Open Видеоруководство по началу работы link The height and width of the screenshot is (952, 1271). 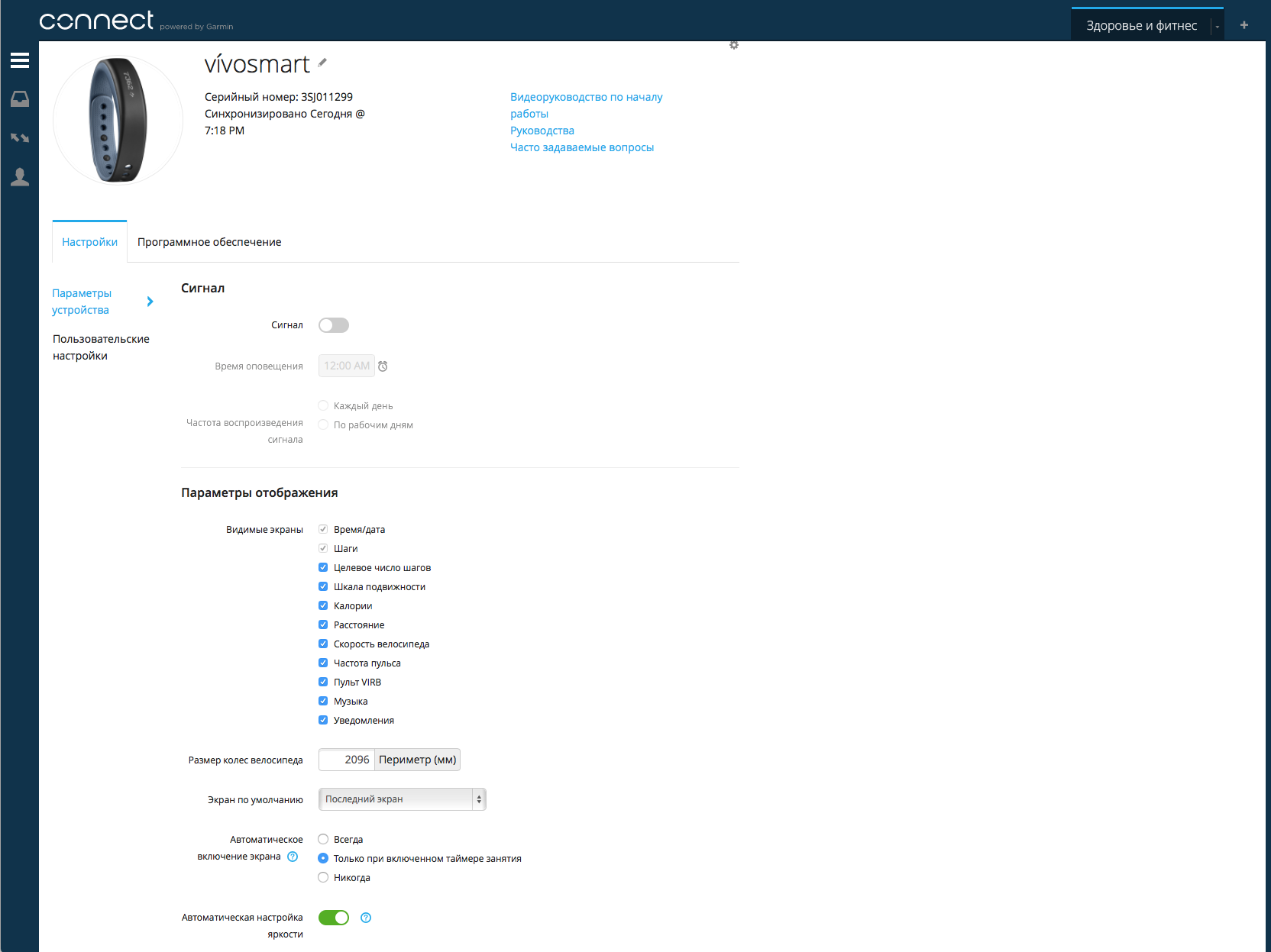point(587,105)
